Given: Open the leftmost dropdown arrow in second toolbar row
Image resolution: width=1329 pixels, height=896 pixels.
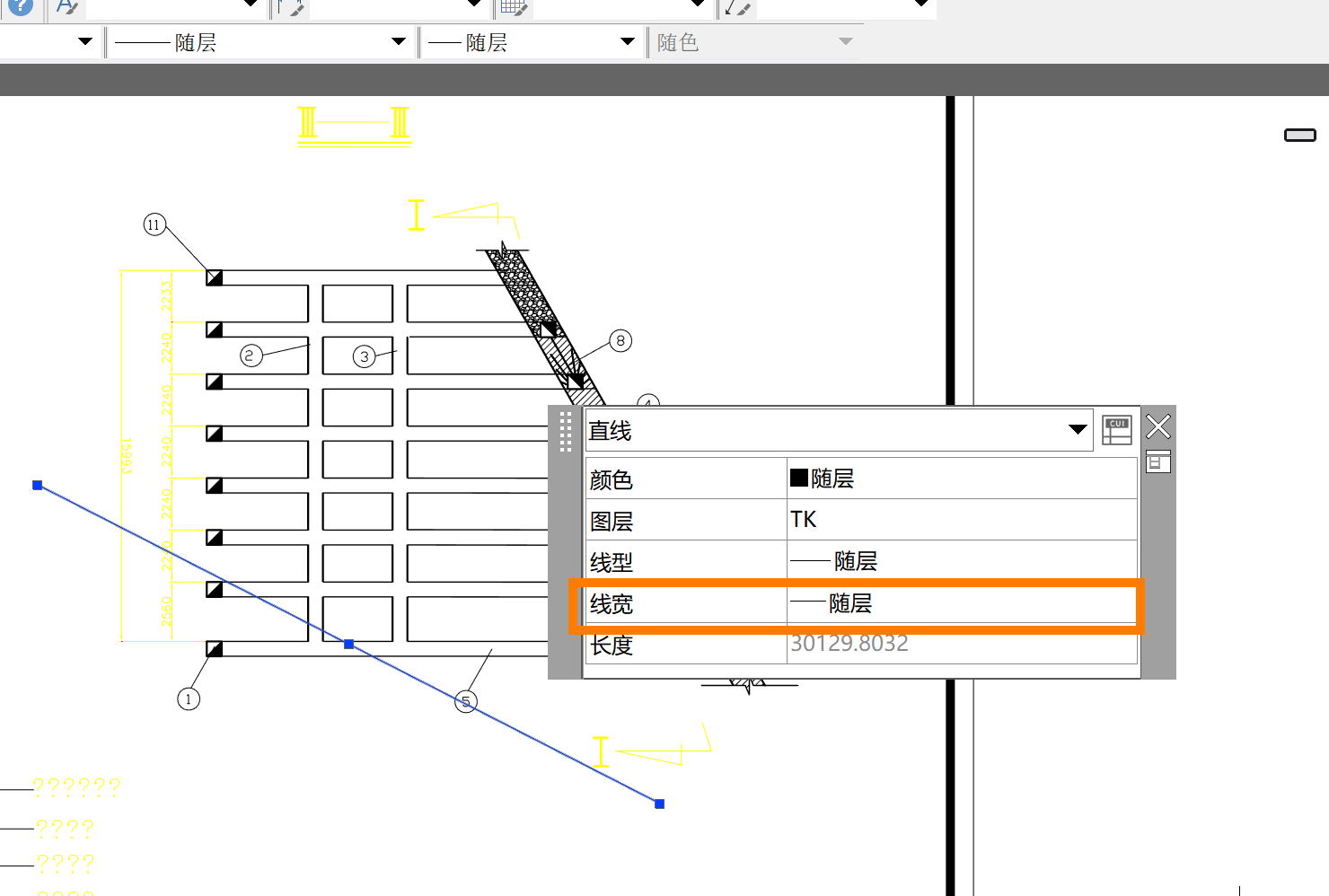Looking at the screenshot, I should click(x=85, y=41).
